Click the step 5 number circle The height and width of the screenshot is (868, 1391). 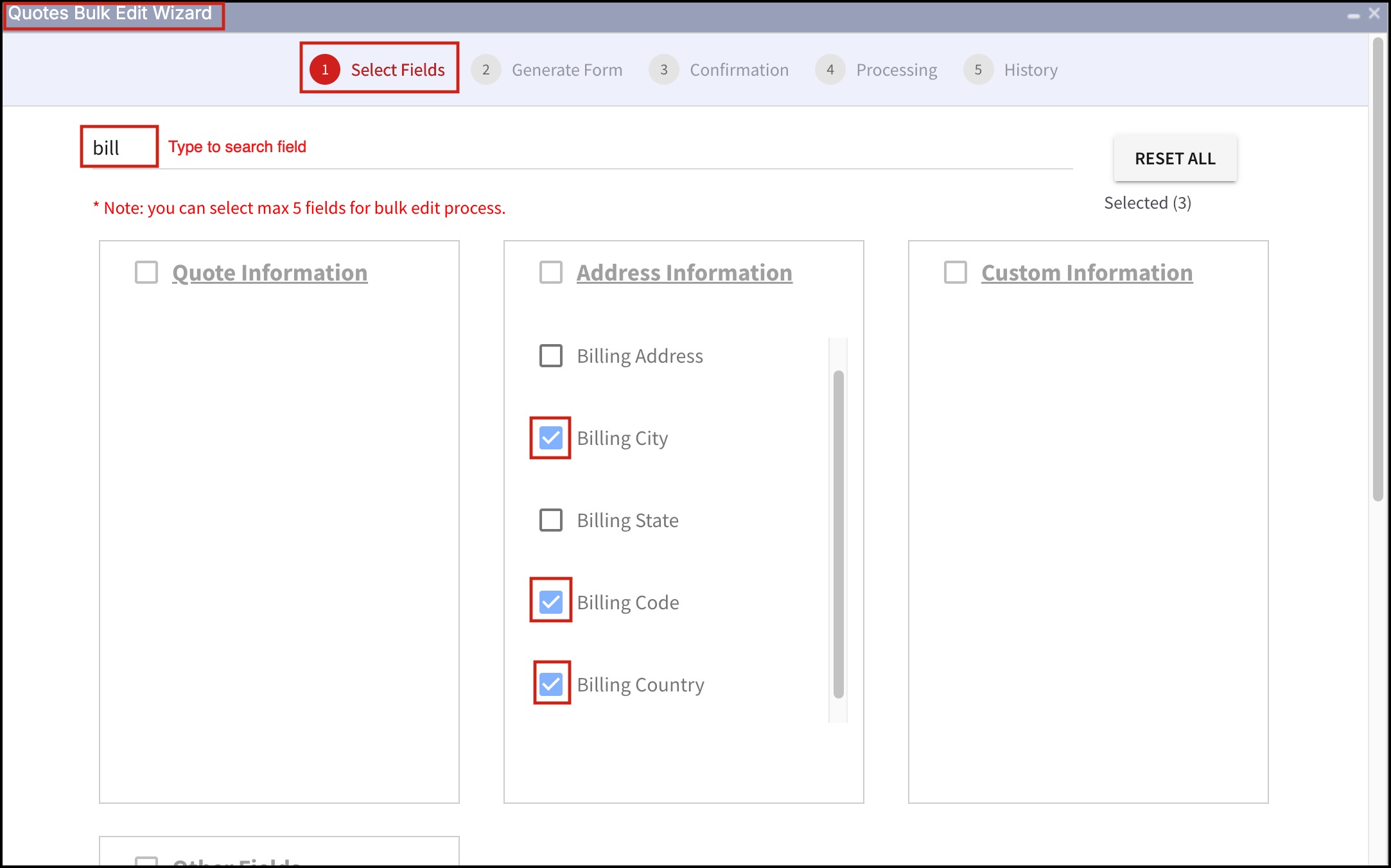click(978, 69)
